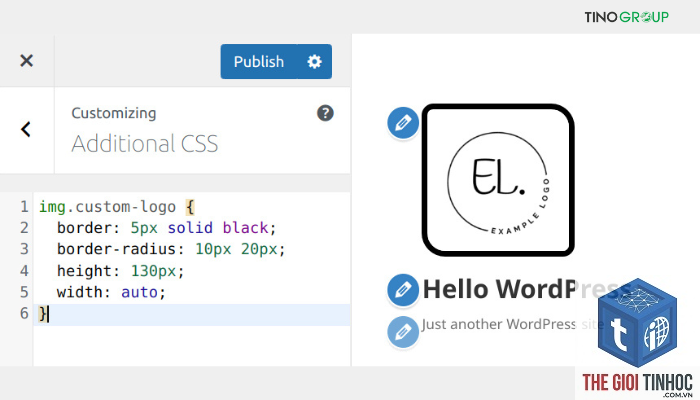Viewport: 700px width, 400px height.
Task: Open publish settings gear icon
Action: (314, 62)
